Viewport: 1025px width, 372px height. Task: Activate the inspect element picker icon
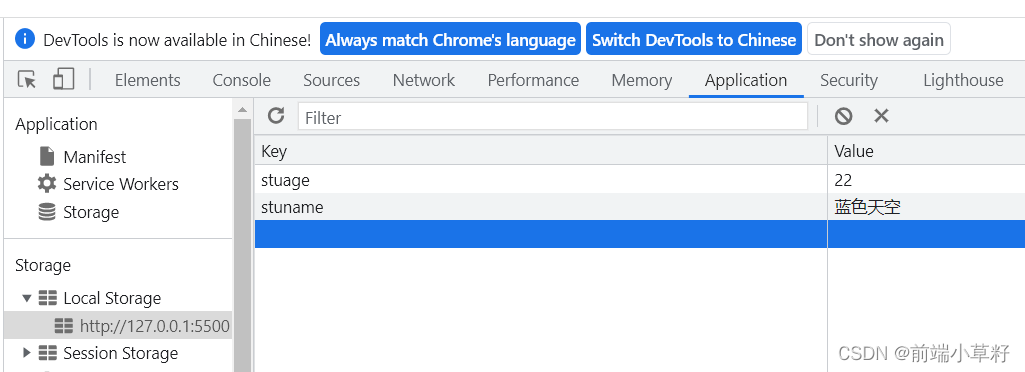click(x=27, y=80)
